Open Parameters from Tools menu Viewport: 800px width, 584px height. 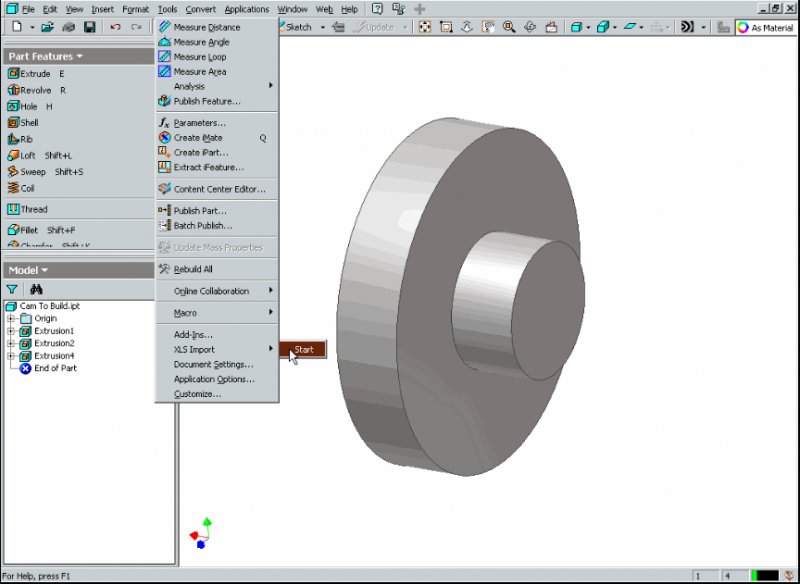(217, 123)
